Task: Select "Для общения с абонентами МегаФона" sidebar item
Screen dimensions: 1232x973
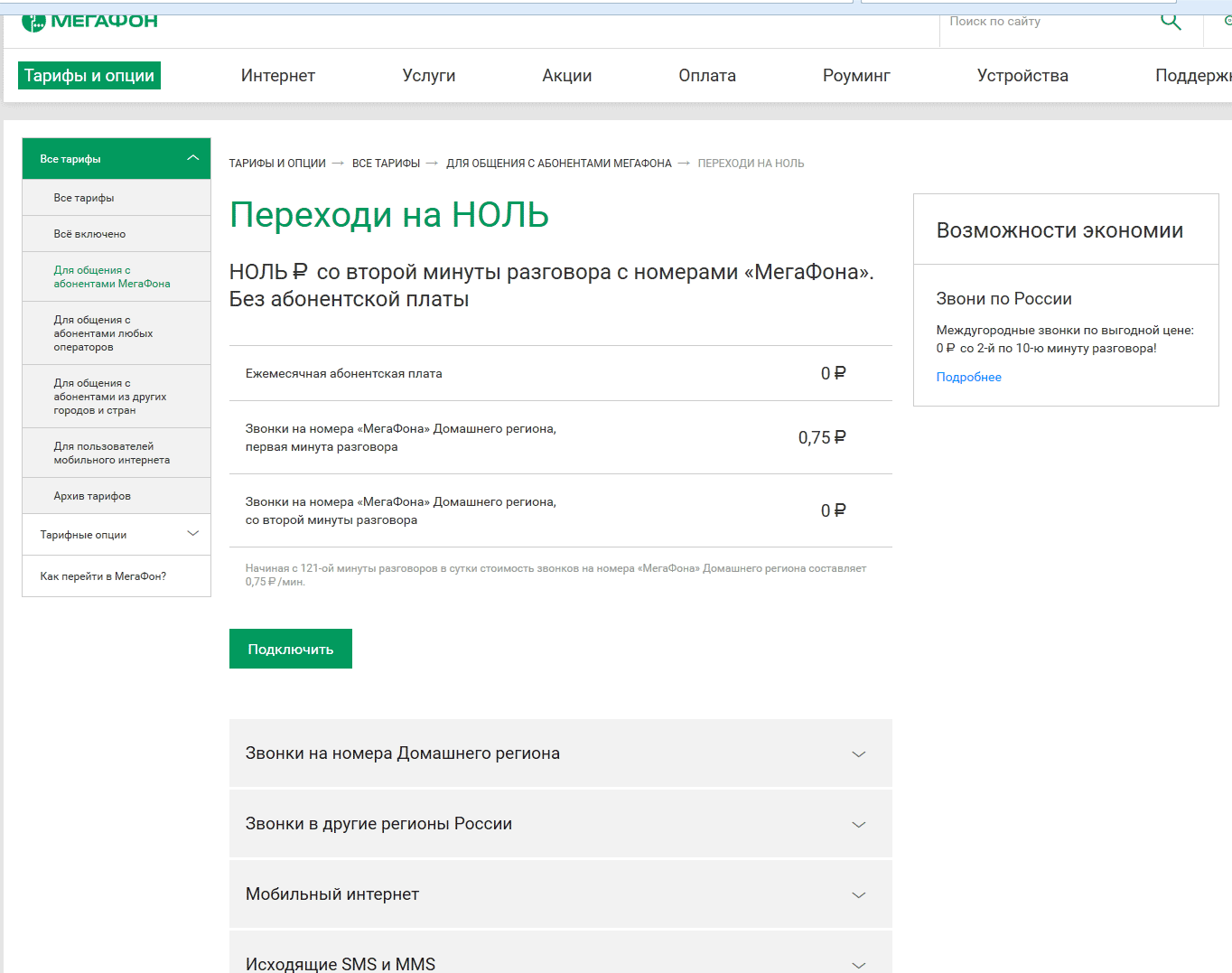Action: (x=117, y=276)
